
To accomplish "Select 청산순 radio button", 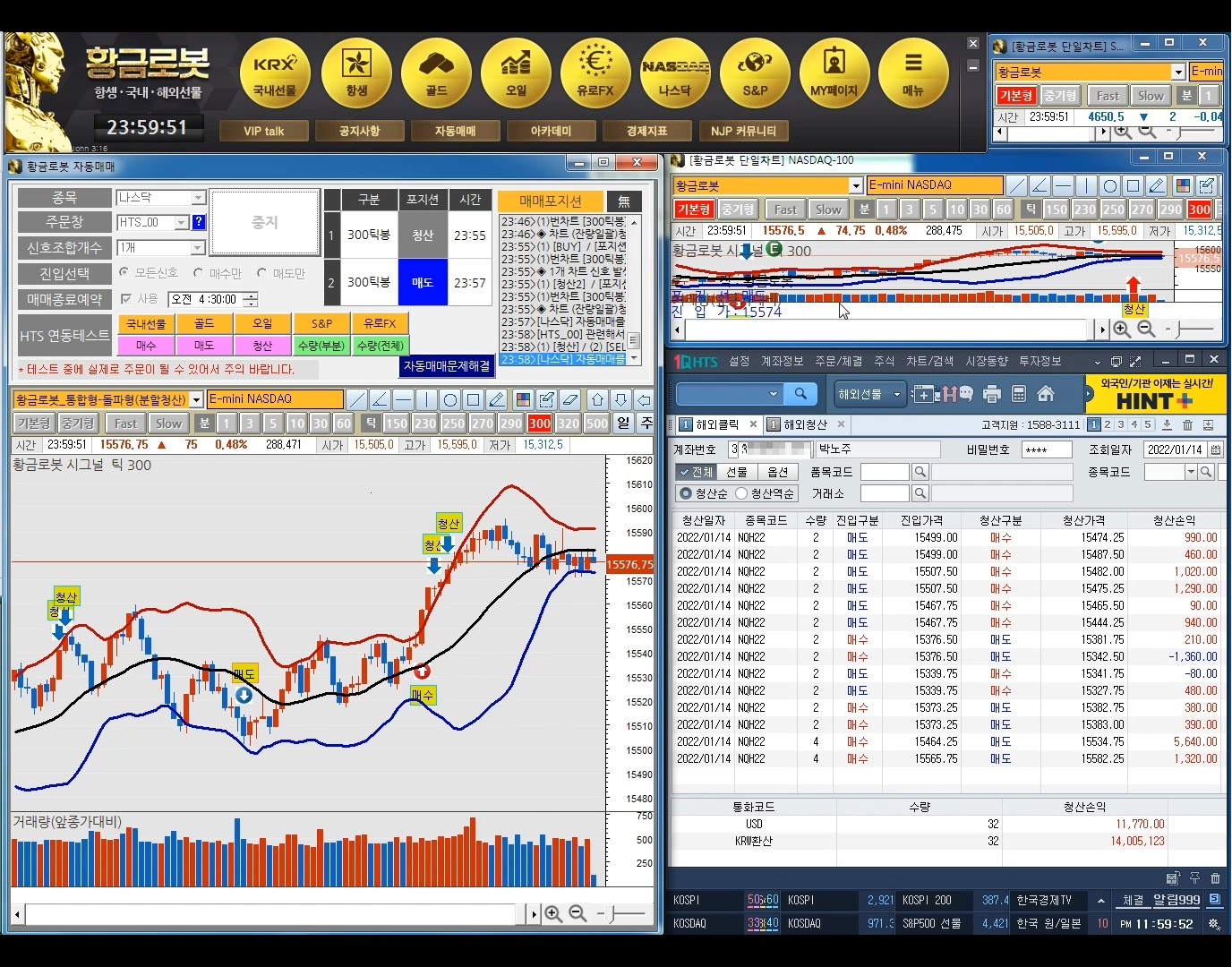I will pyautogui.click(x=686, y=493).
